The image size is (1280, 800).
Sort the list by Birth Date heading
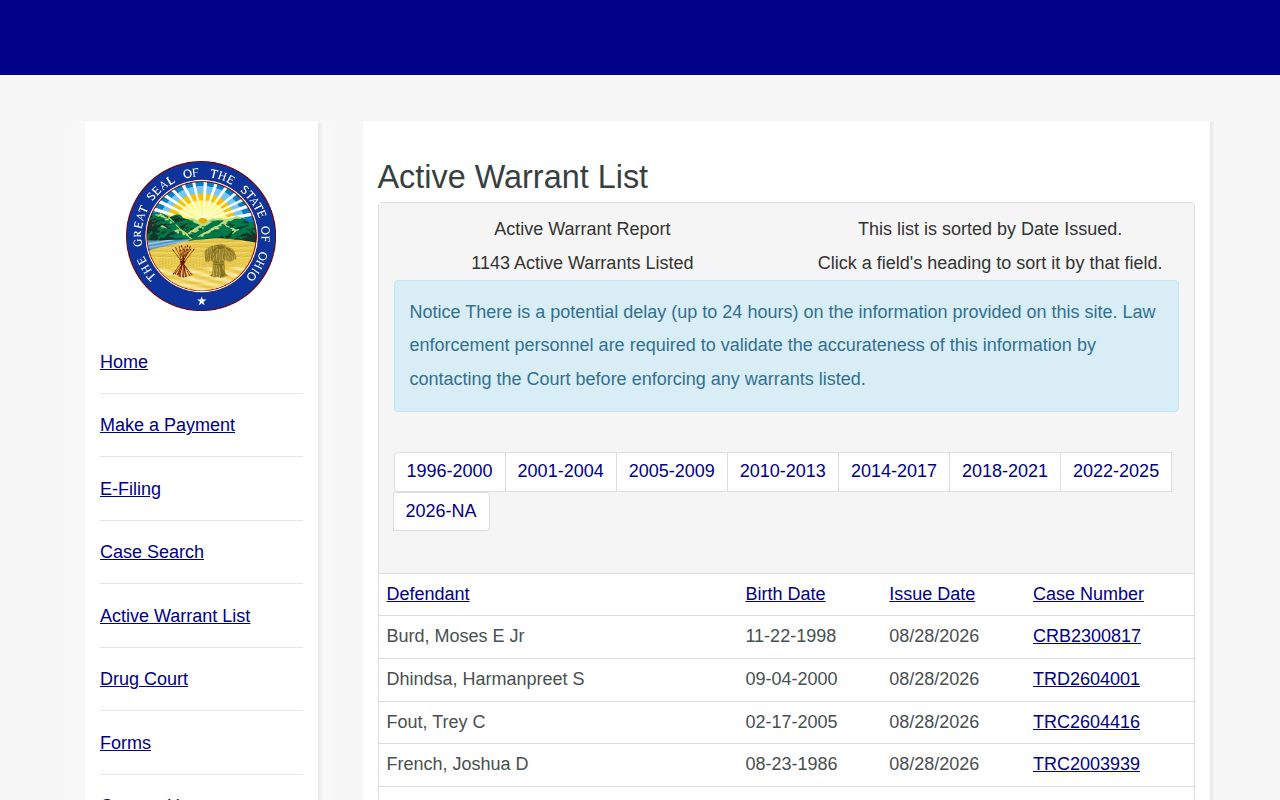tap(785, 594)
